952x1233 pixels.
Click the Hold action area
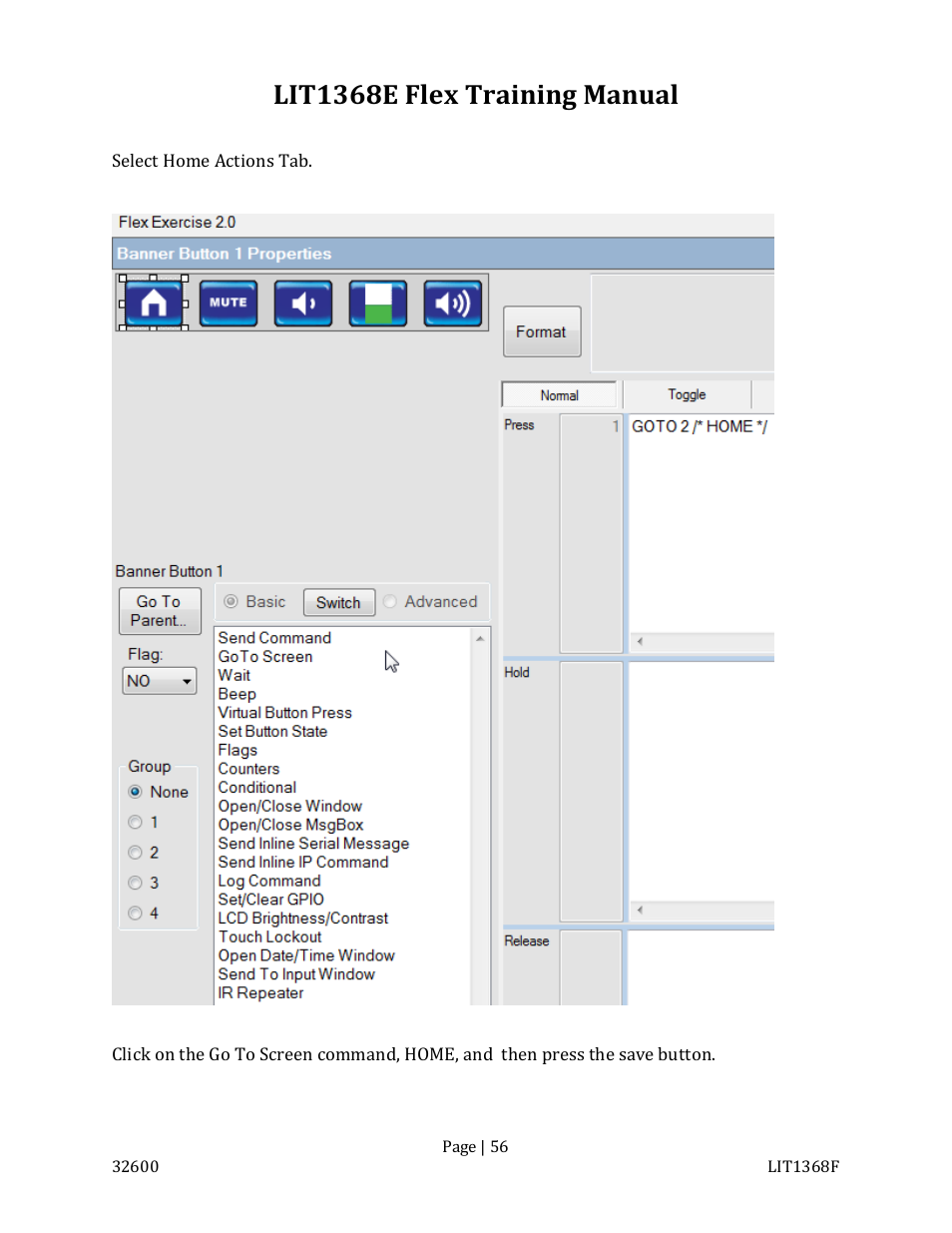701,782
